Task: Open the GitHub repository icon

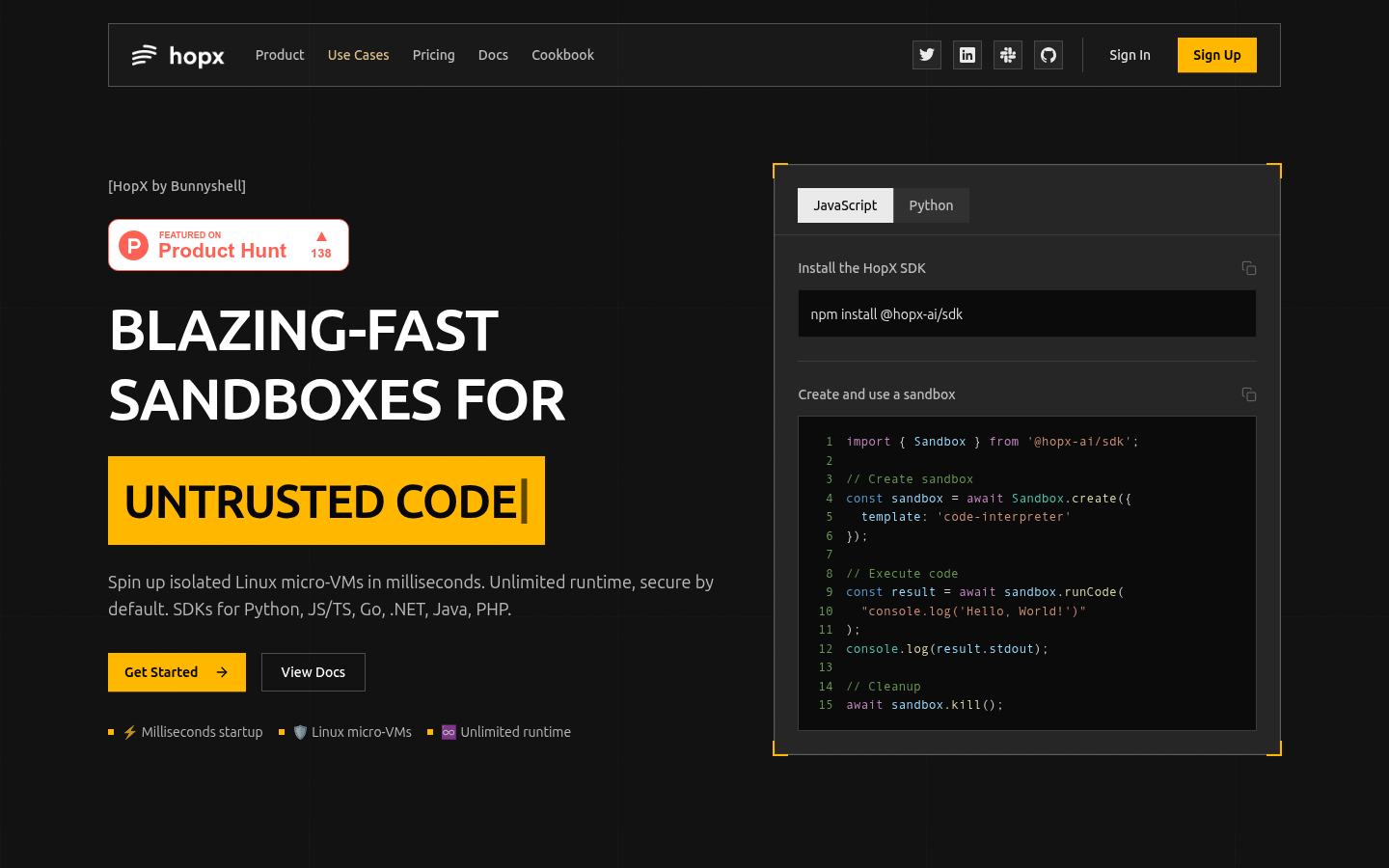Action: (1048, 55)
